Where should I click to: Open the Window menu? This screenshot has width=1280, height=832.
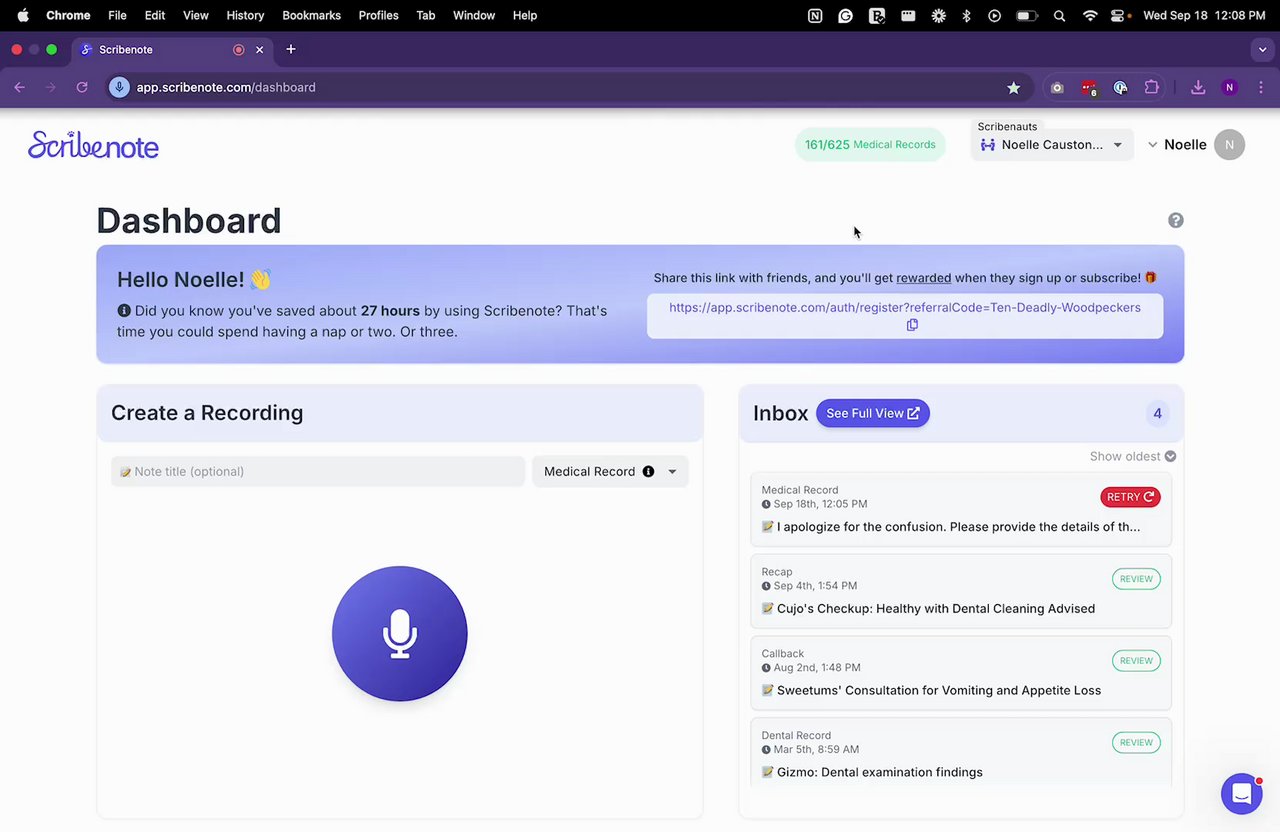coord(474,16)
